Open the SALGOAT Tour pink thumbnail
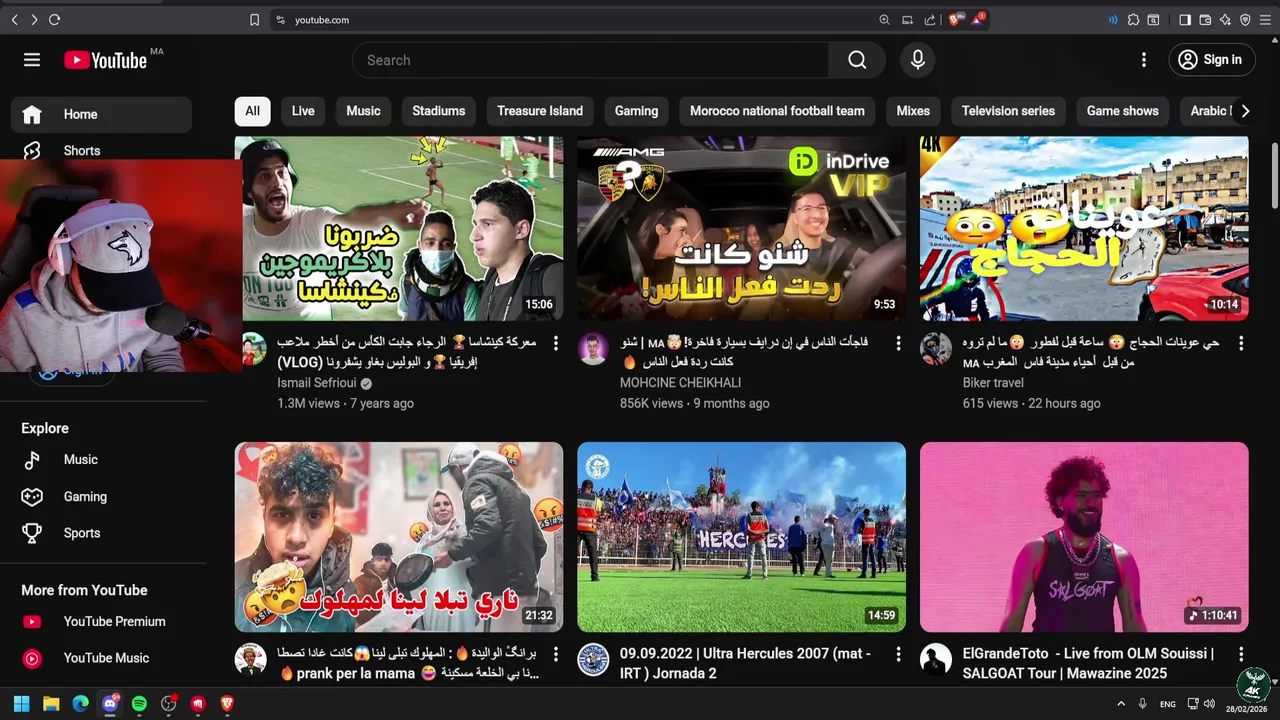 (1084, 537)
